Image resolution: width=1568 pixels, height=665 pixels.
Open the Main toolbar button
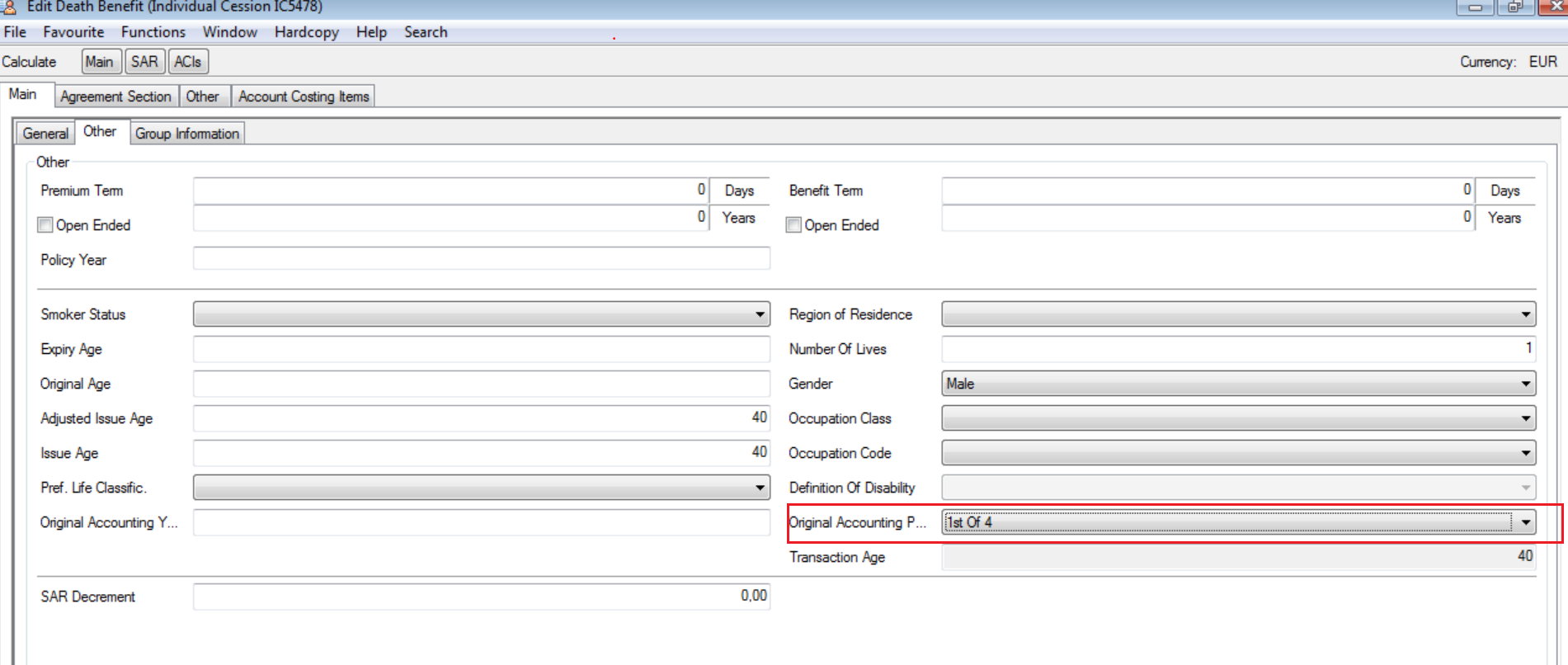click(100, 62)
